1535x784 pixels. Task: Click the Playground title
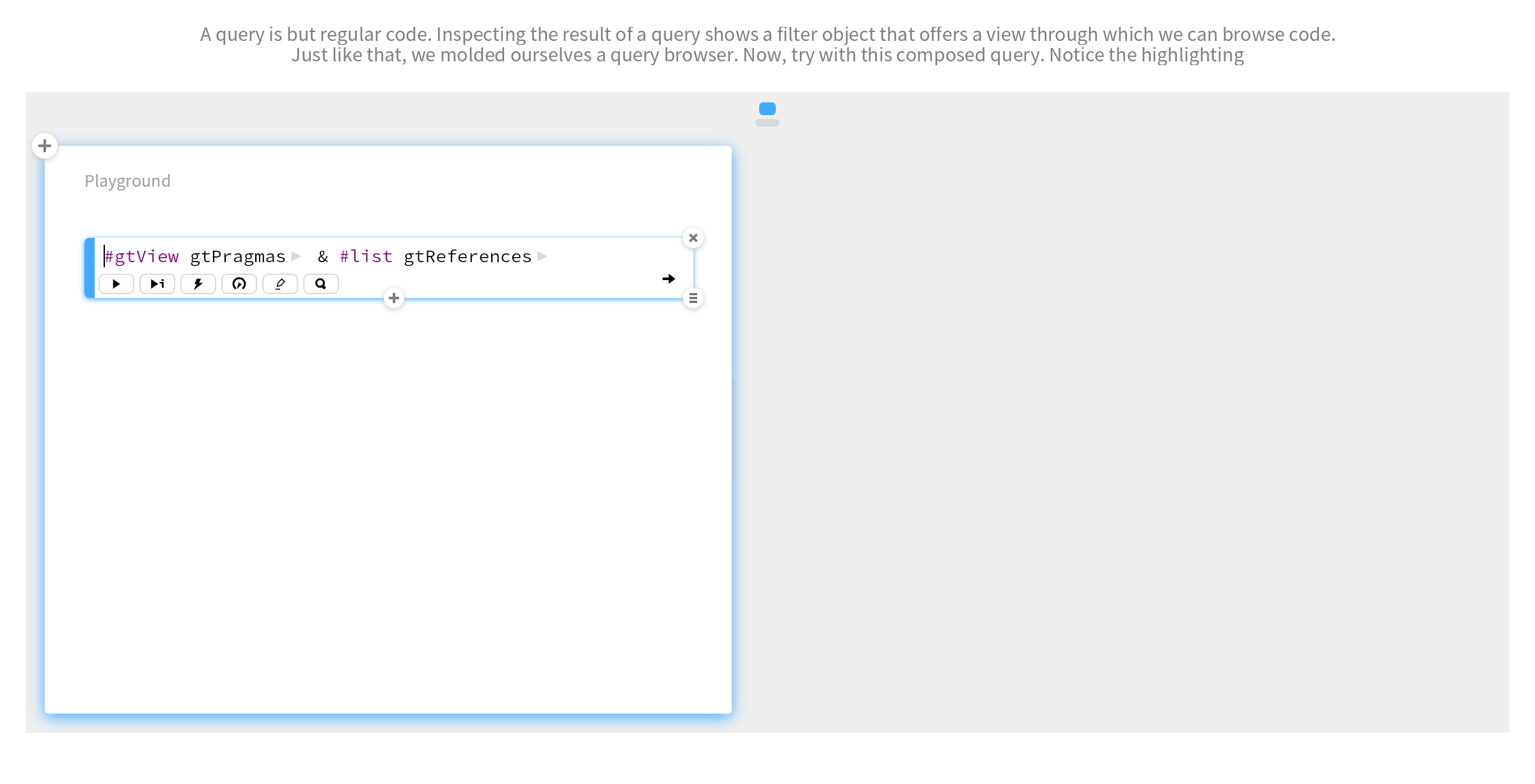[x=128, y=181]
